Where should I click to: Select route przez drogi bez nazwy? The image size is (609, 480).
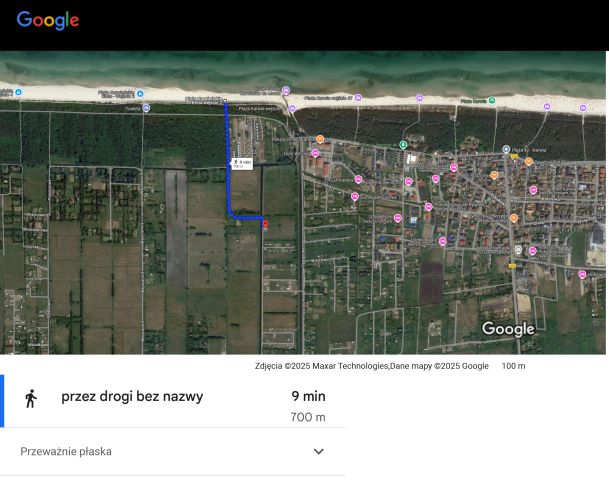point(132,397)
